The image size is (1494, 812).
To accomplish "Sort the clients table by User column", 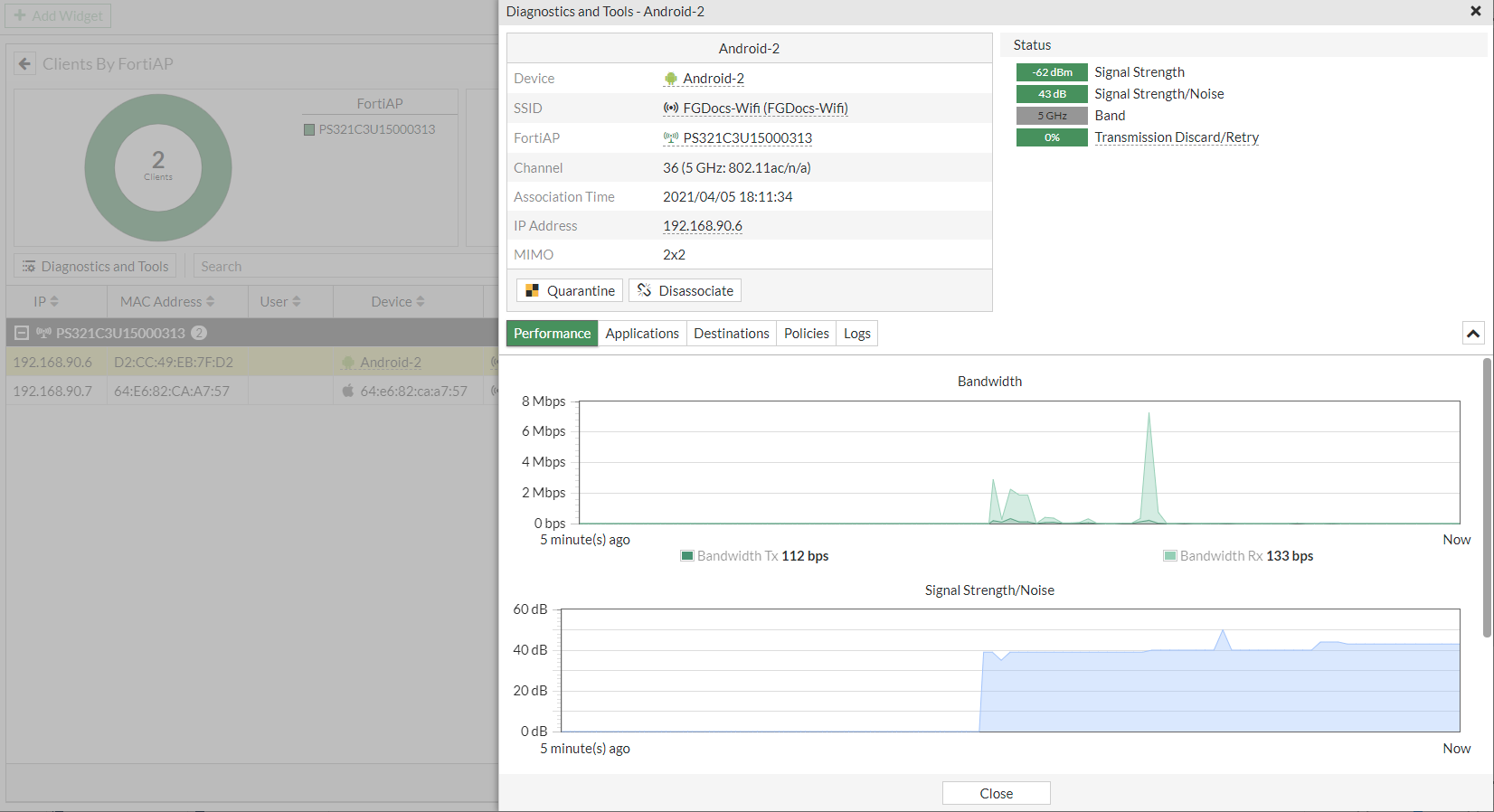I will (x=280, y=301).
